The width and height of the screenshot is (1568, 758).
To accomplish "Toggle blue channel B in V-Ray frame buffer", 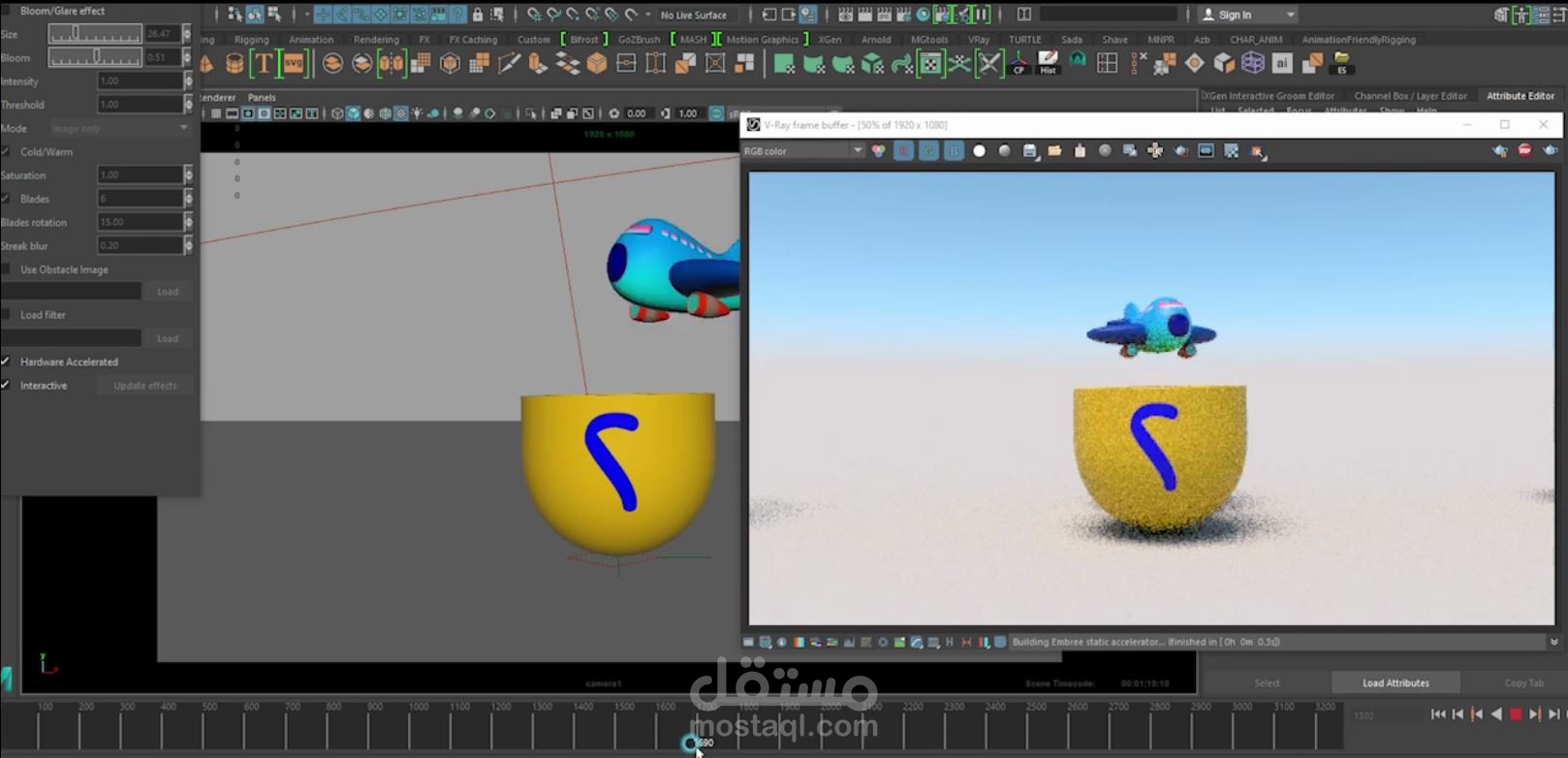I will click(954, 151).
